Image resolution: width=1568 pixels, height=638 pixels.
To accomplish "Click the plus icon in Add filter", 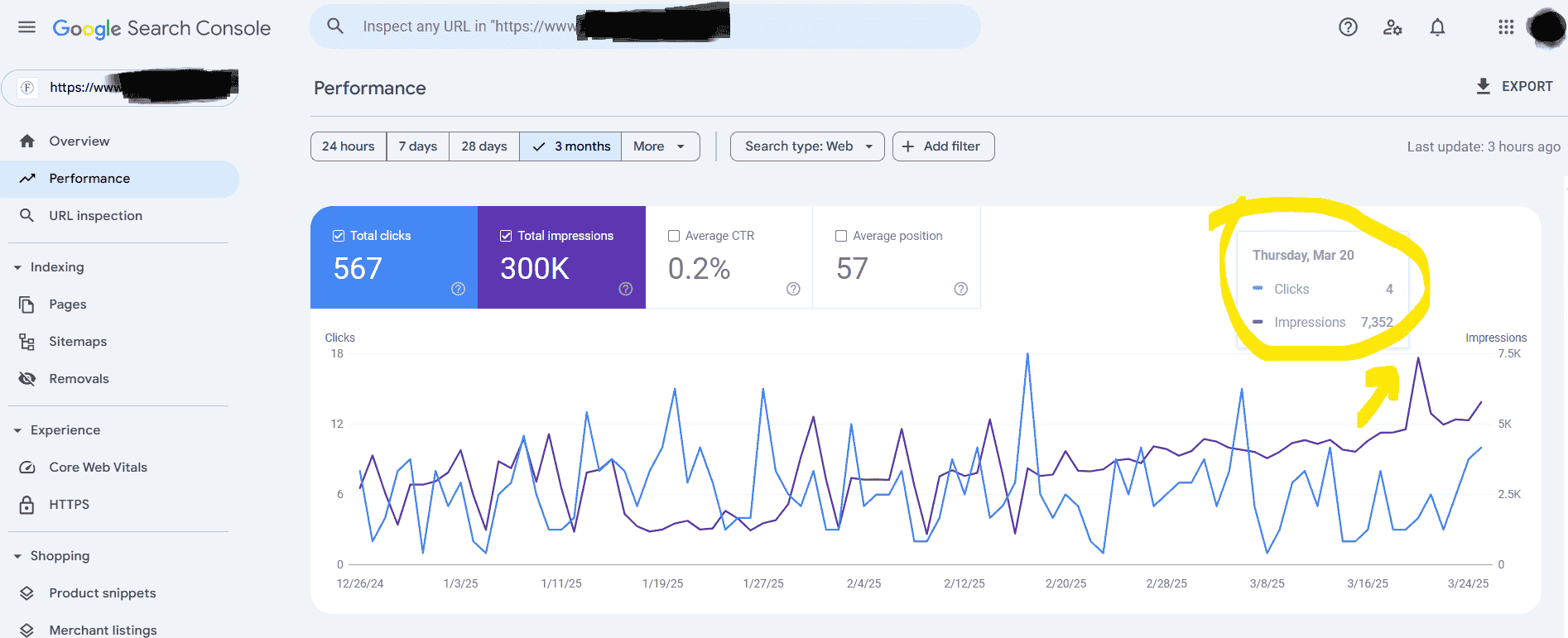I will pos(908,146).
